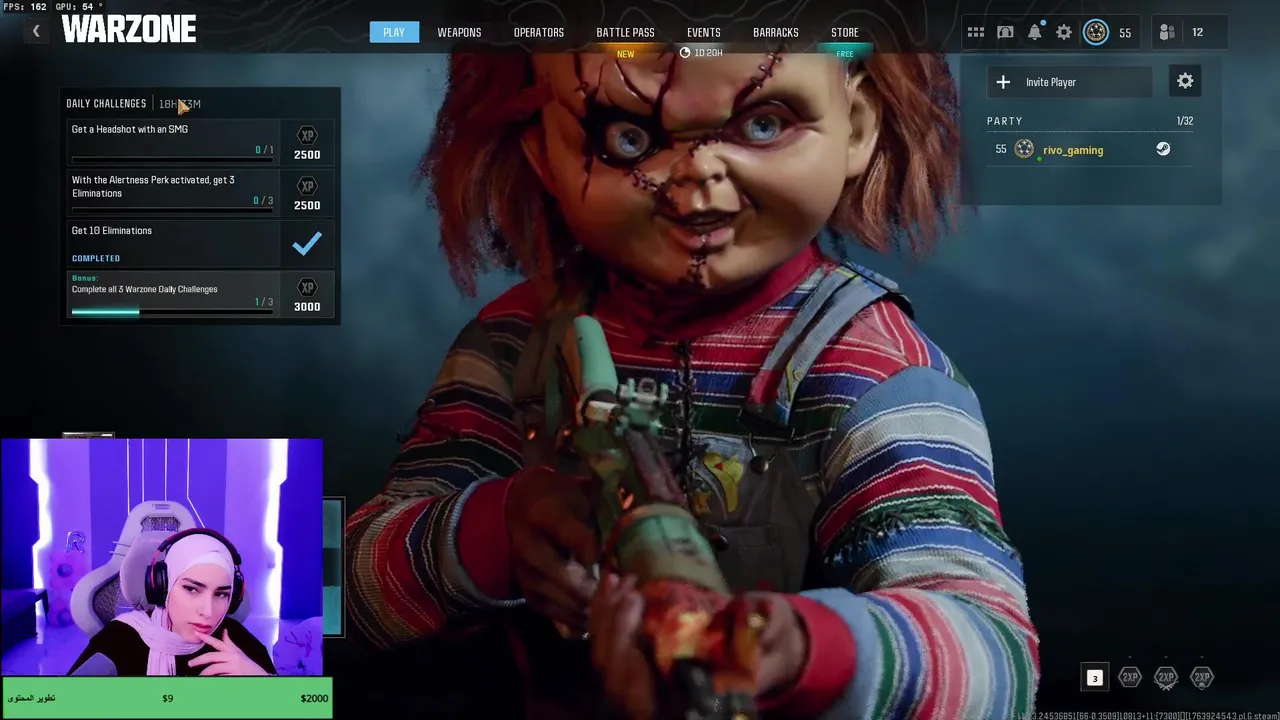The height and width of the screenshot is (720, 1280).
Task: Go to the EVENTS tab
Action: (x=704, y=32)
